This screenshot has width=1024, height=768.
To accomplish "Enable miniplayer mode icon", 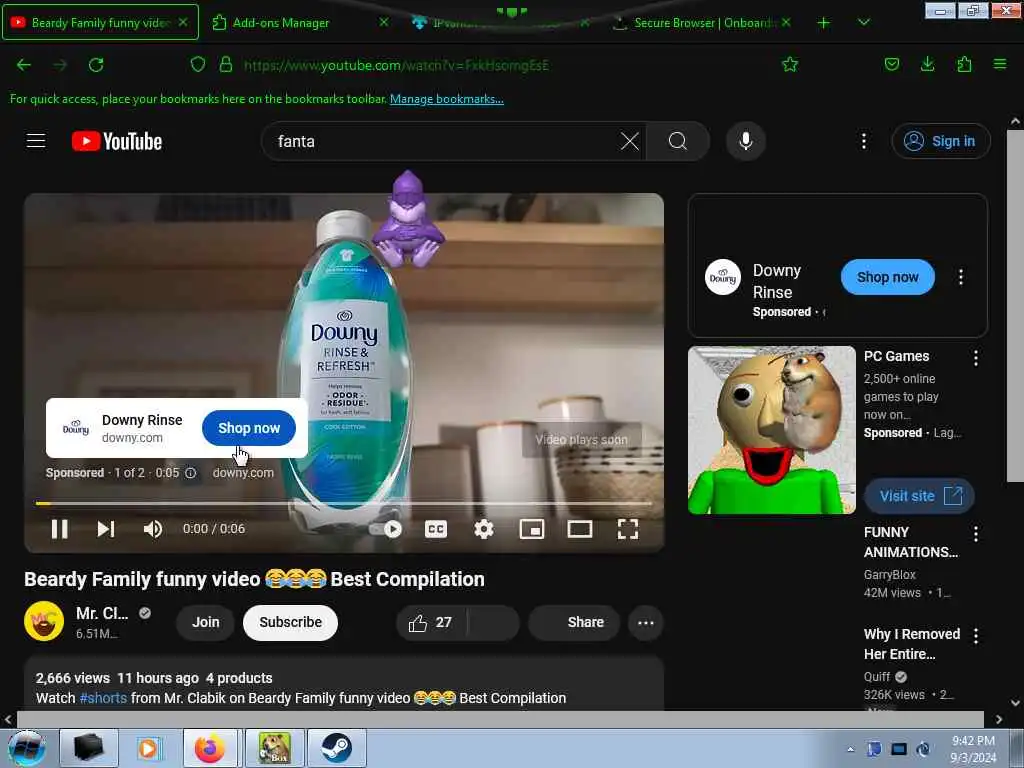I will [532, 529].
